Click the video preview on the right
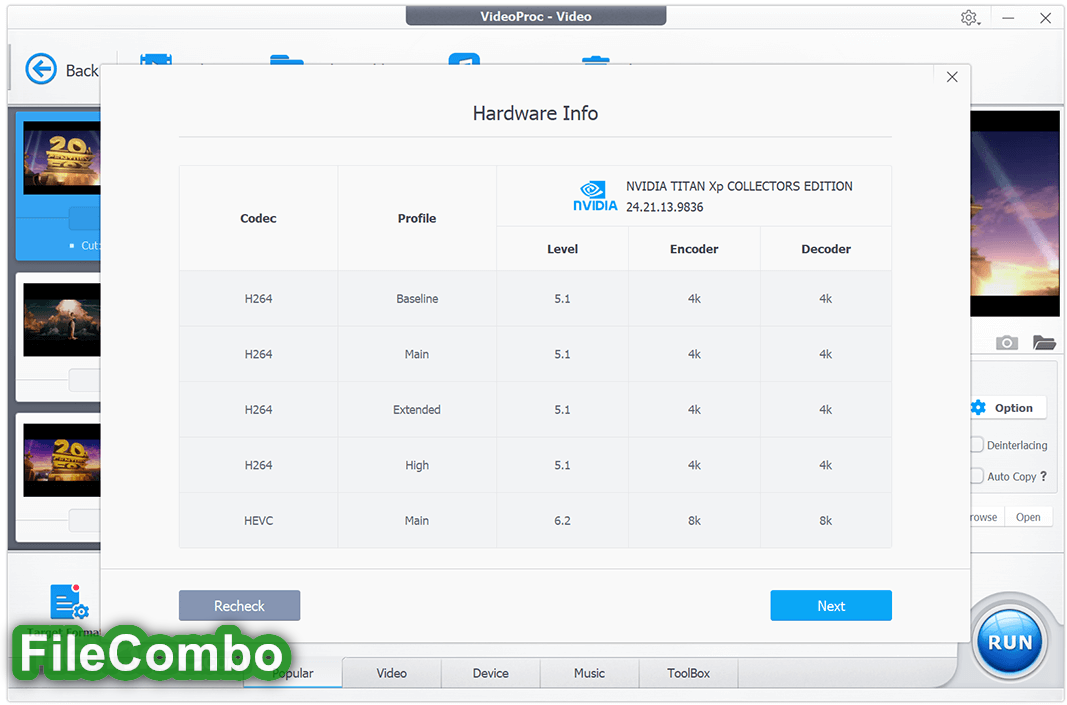The width and height of the screenshot is (1067, 705). pos(1015,213)
